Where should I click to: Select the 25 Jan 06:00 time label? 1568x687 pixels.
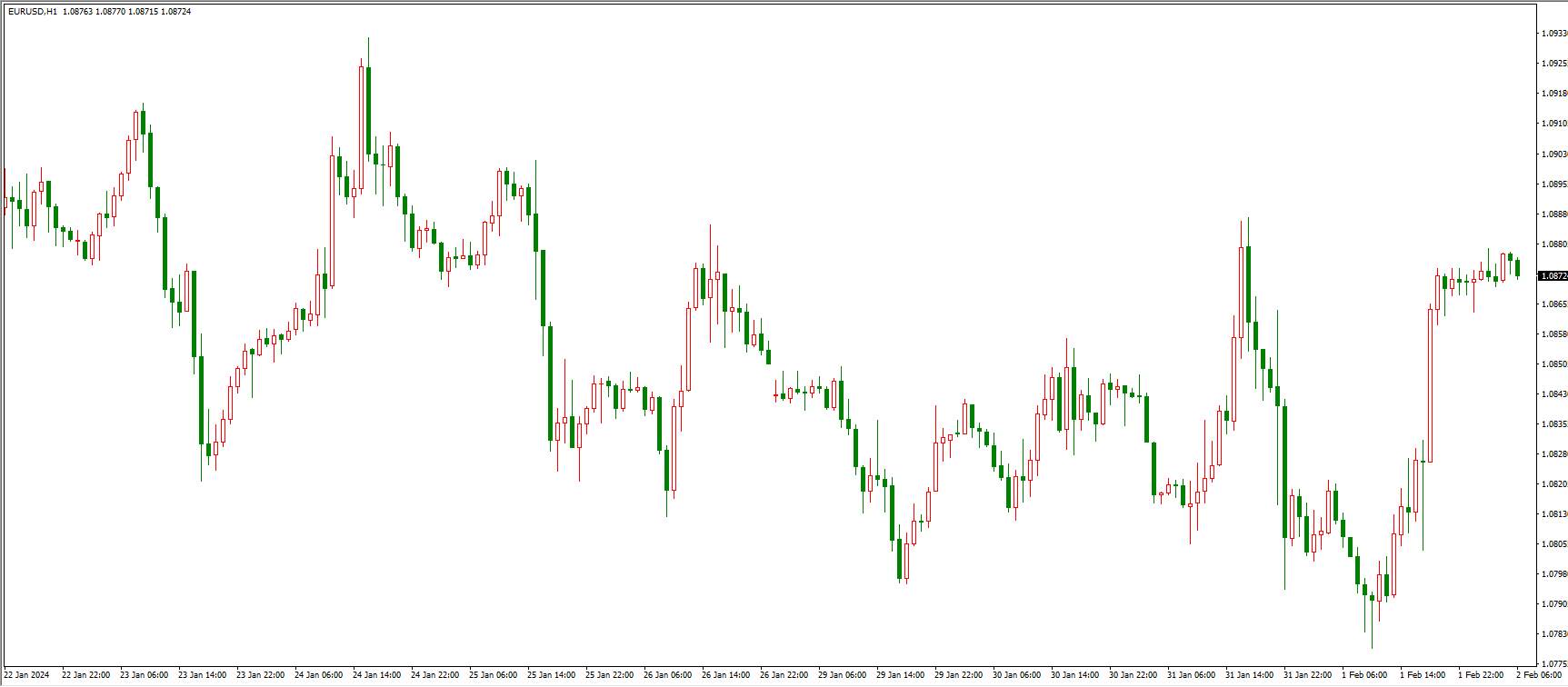(x=494, y=674)
